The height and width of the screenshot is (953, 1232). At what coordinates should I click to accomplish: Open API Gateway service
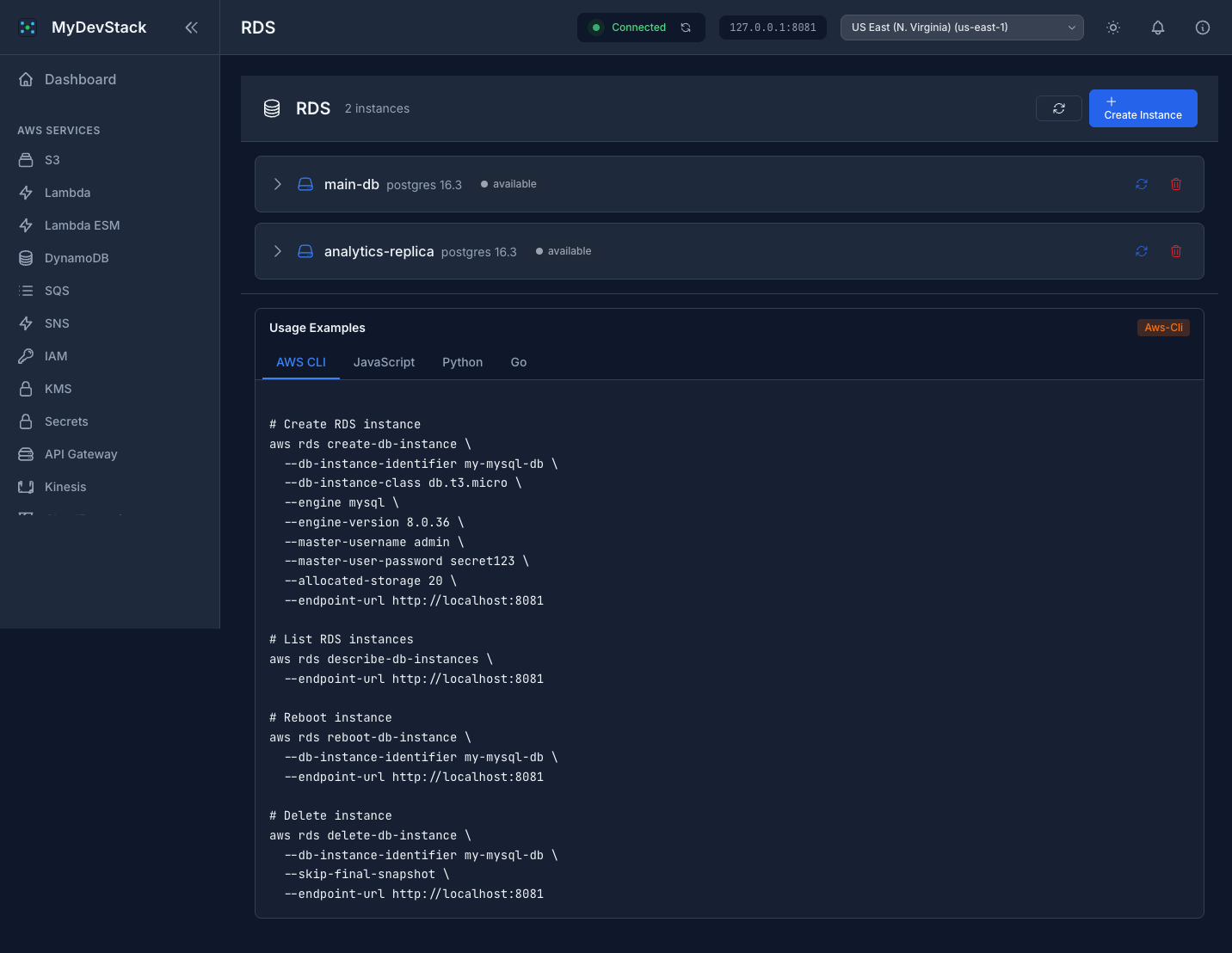click(109, 454)
